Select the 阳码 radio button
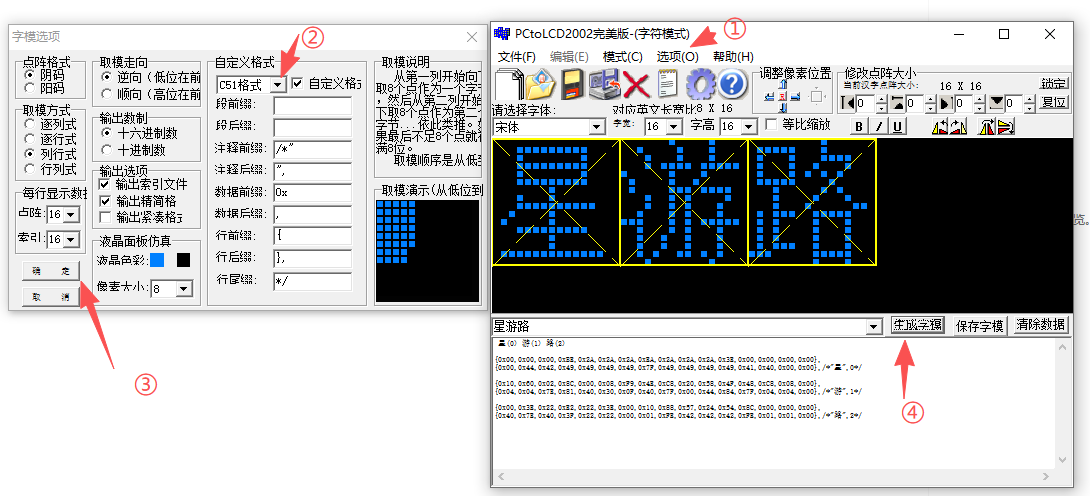1090x496 pixels. (29, 88)
